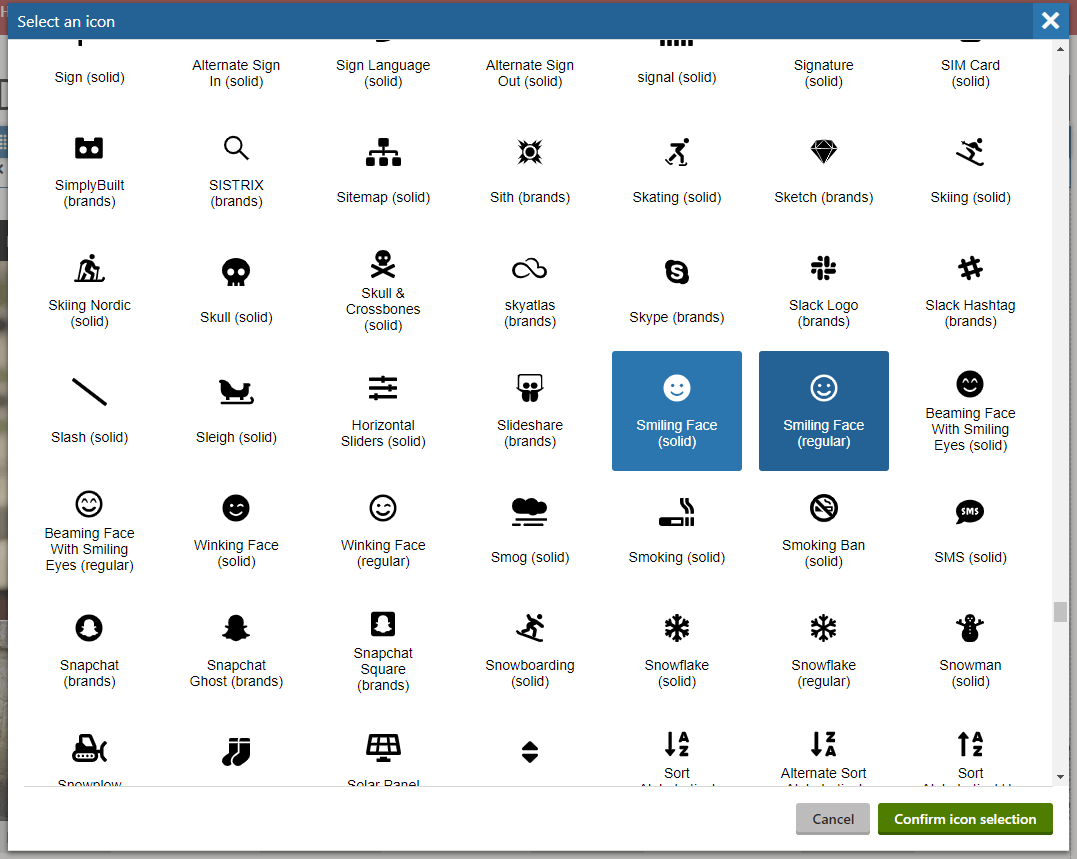Close the Select an icon dialog
This screenshot has height=859, width=1077.
(1050, 21)
